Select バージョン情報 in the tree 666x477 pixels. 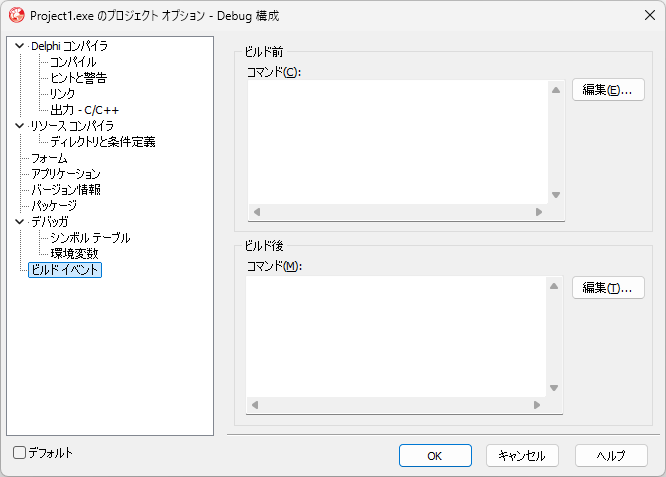65,190
